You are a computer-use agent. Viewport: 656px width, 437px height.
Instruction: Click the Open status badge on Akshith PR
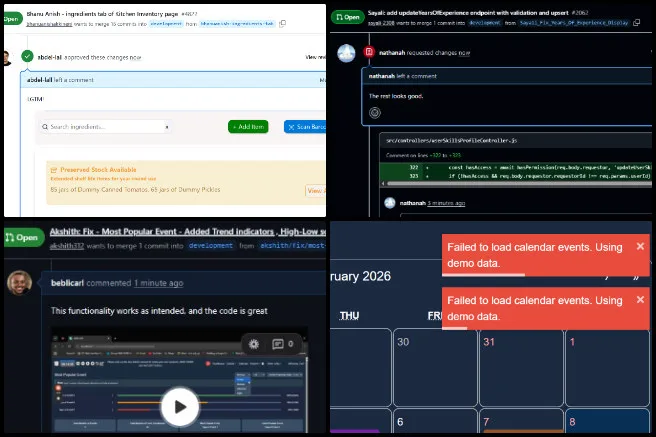coord(22,238)
